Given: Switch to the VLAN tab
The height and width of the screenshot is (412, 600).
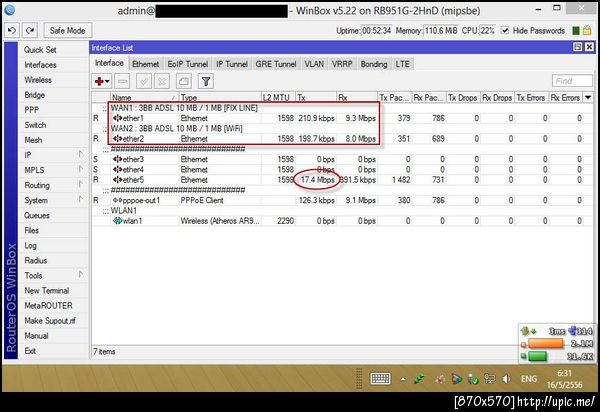Looking at the screenshot, I should (314, 64).
